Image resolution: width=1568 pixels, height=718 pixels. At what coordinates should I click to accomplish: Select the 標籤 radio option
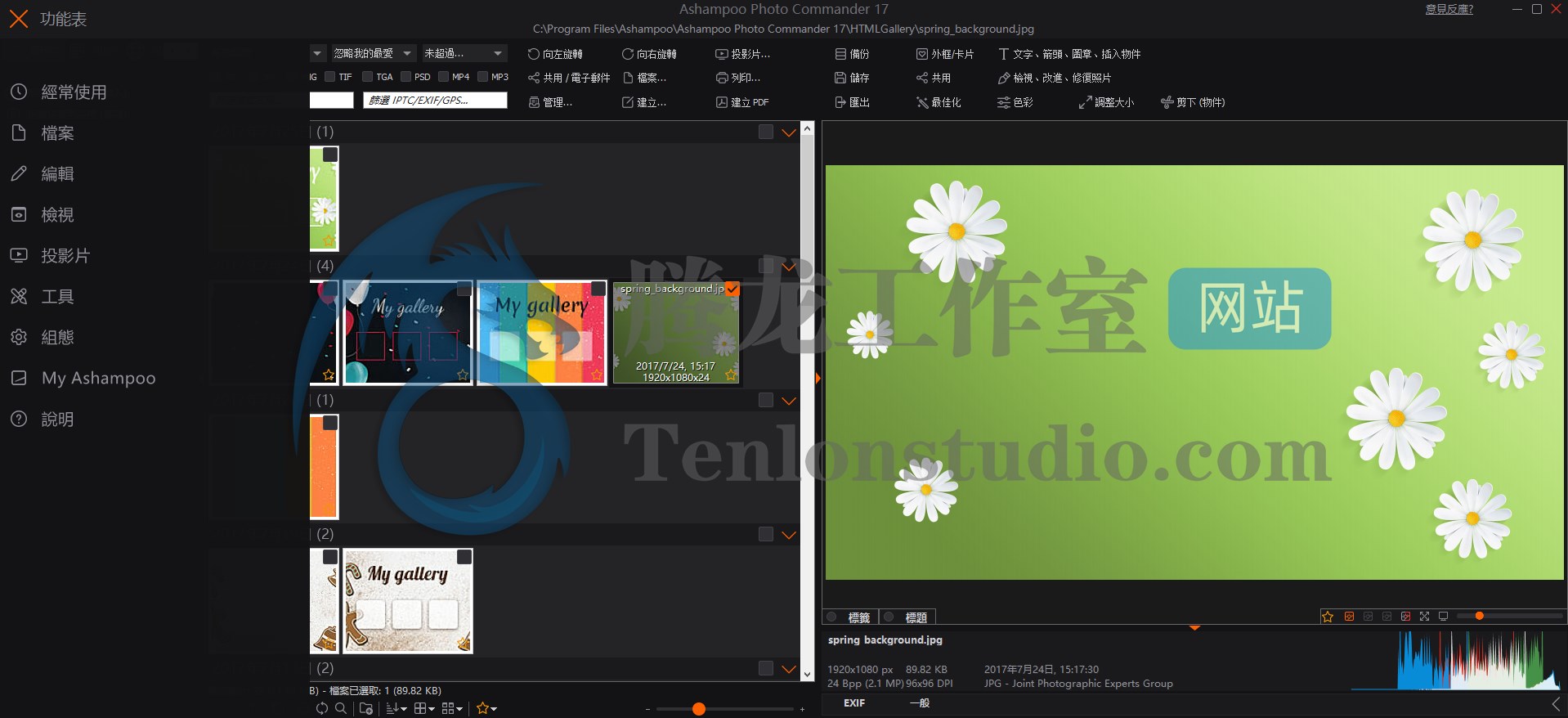click(832, 617)
